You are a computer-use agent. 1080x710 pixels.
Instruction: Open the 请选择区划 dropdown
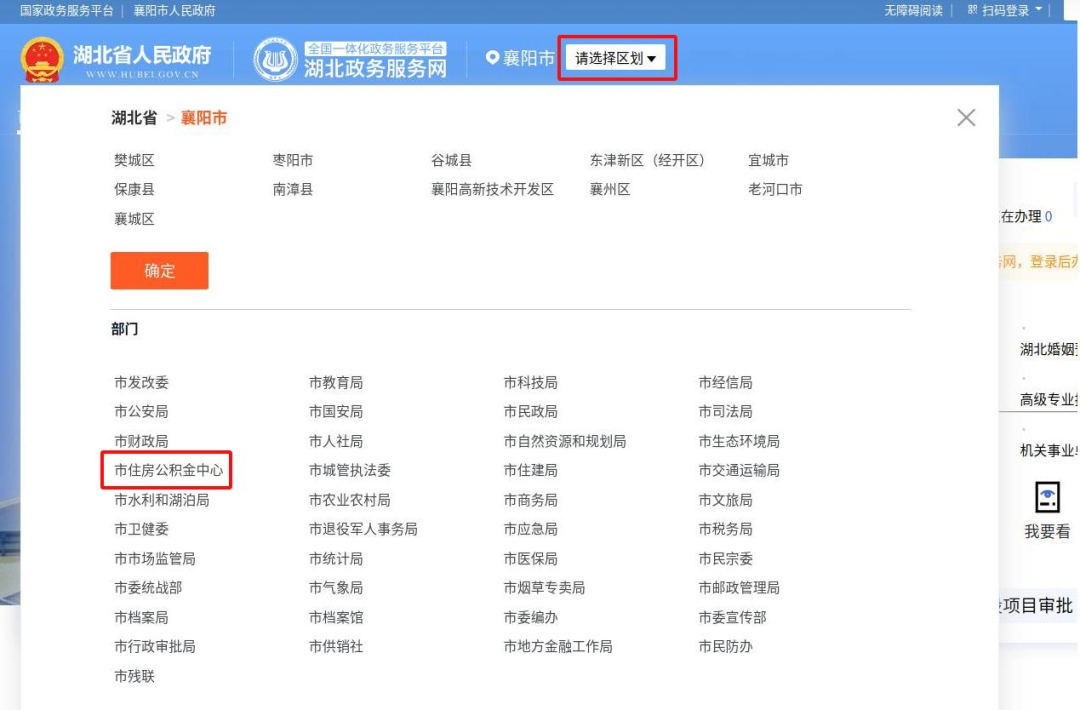click(x=616, y=59)
